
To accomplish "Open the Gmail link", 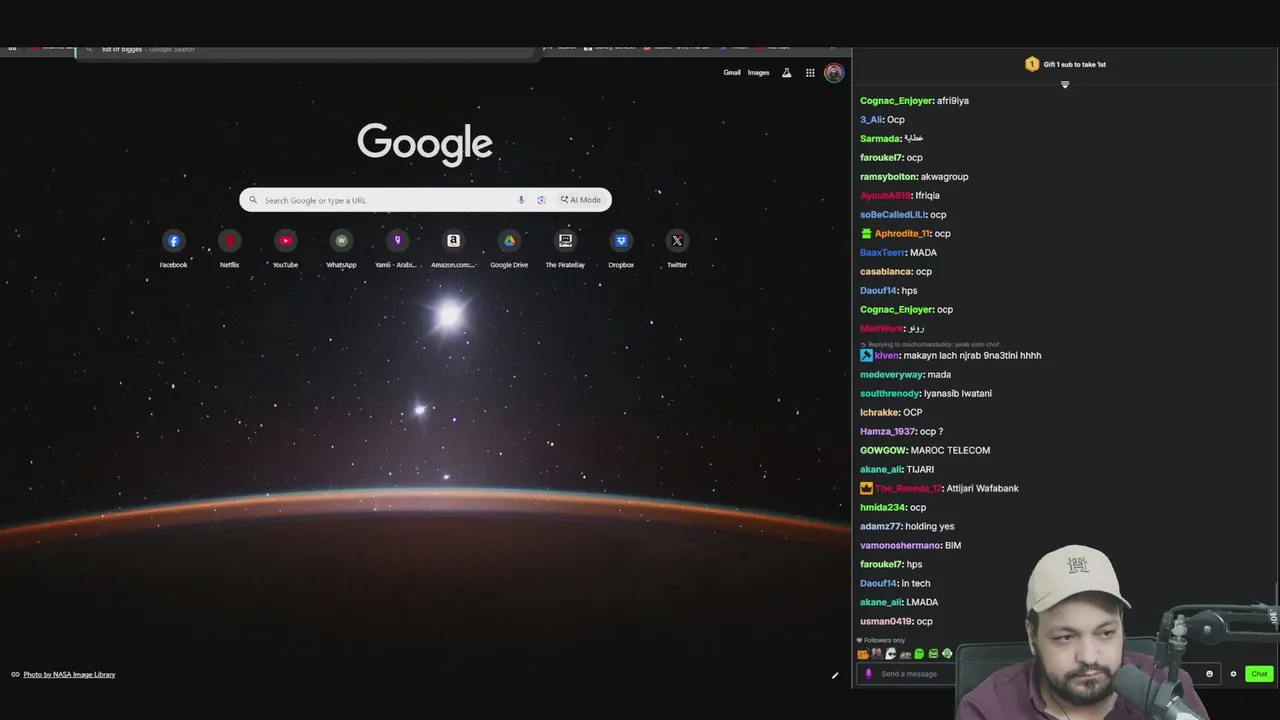I will pyautogui.click(x=732, y=73).
